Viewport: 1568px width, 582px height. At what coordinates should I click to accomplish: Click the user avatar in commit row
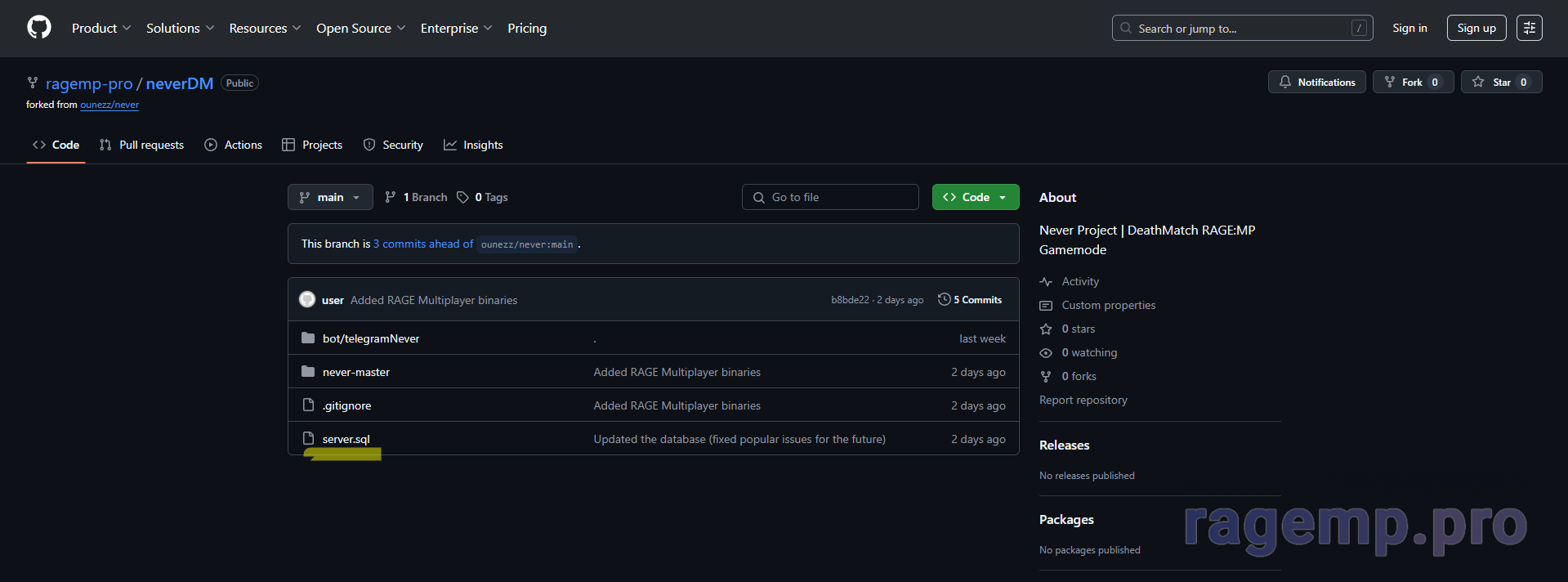(307, 299)
